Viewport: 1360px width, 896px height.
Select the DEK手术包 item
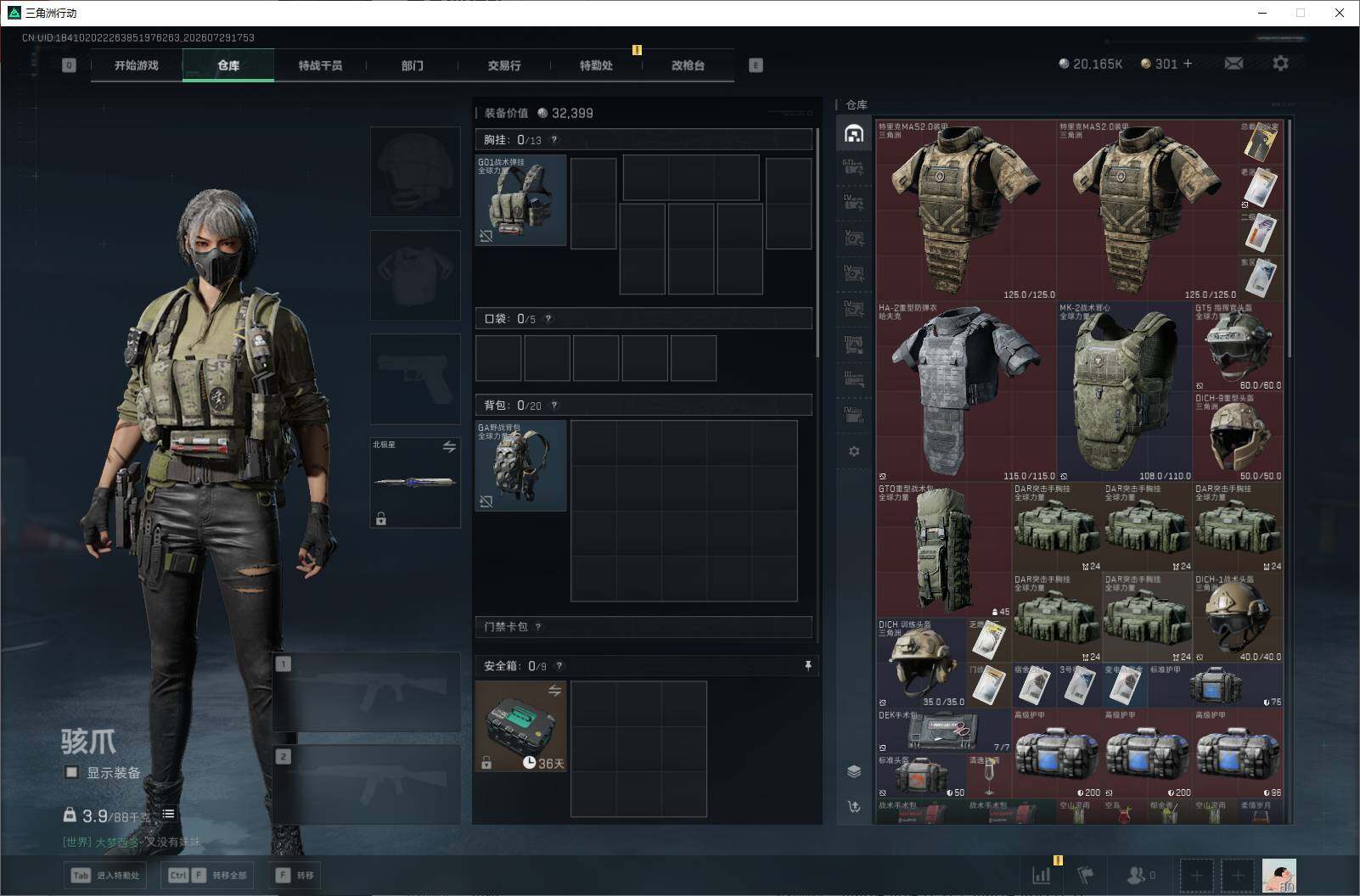944,731
